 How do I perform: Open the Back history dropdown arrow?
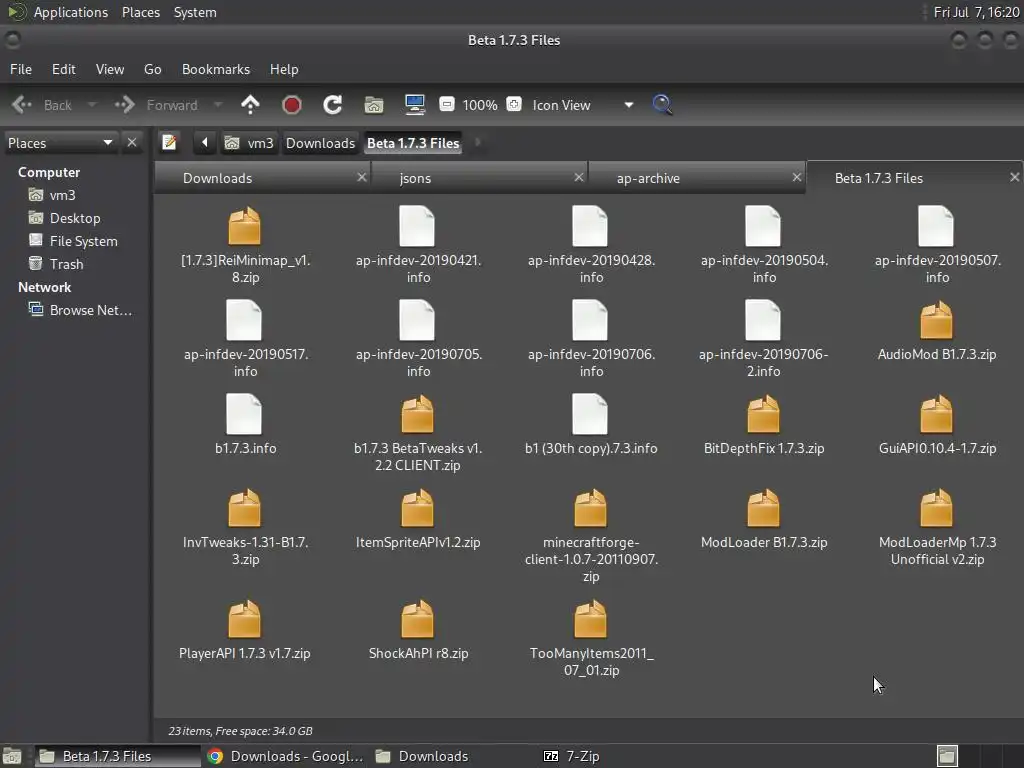(x=92, y=104)
